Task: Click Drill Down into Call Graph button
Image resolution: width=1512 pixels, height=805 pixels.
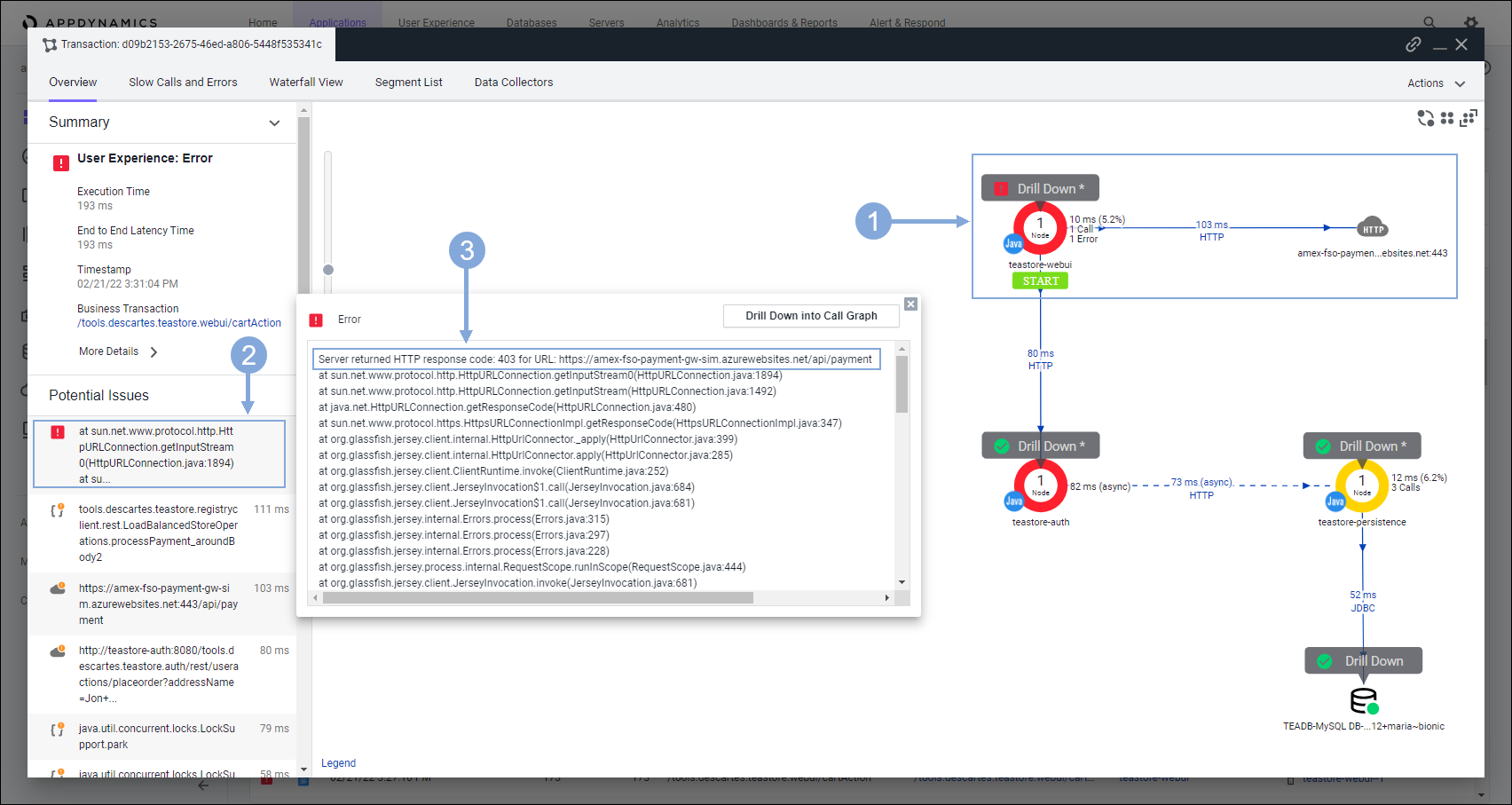Action: click(x=811, y=316)
